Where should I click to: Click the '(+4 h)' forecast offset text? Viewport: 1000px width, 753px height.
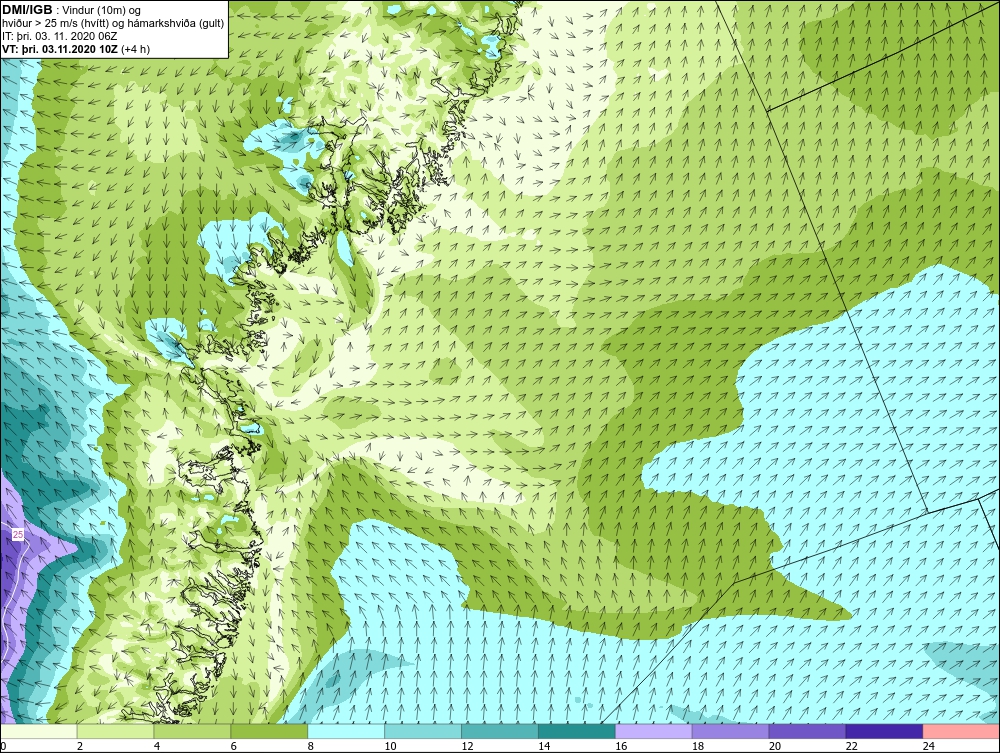(x=136, y=49)
